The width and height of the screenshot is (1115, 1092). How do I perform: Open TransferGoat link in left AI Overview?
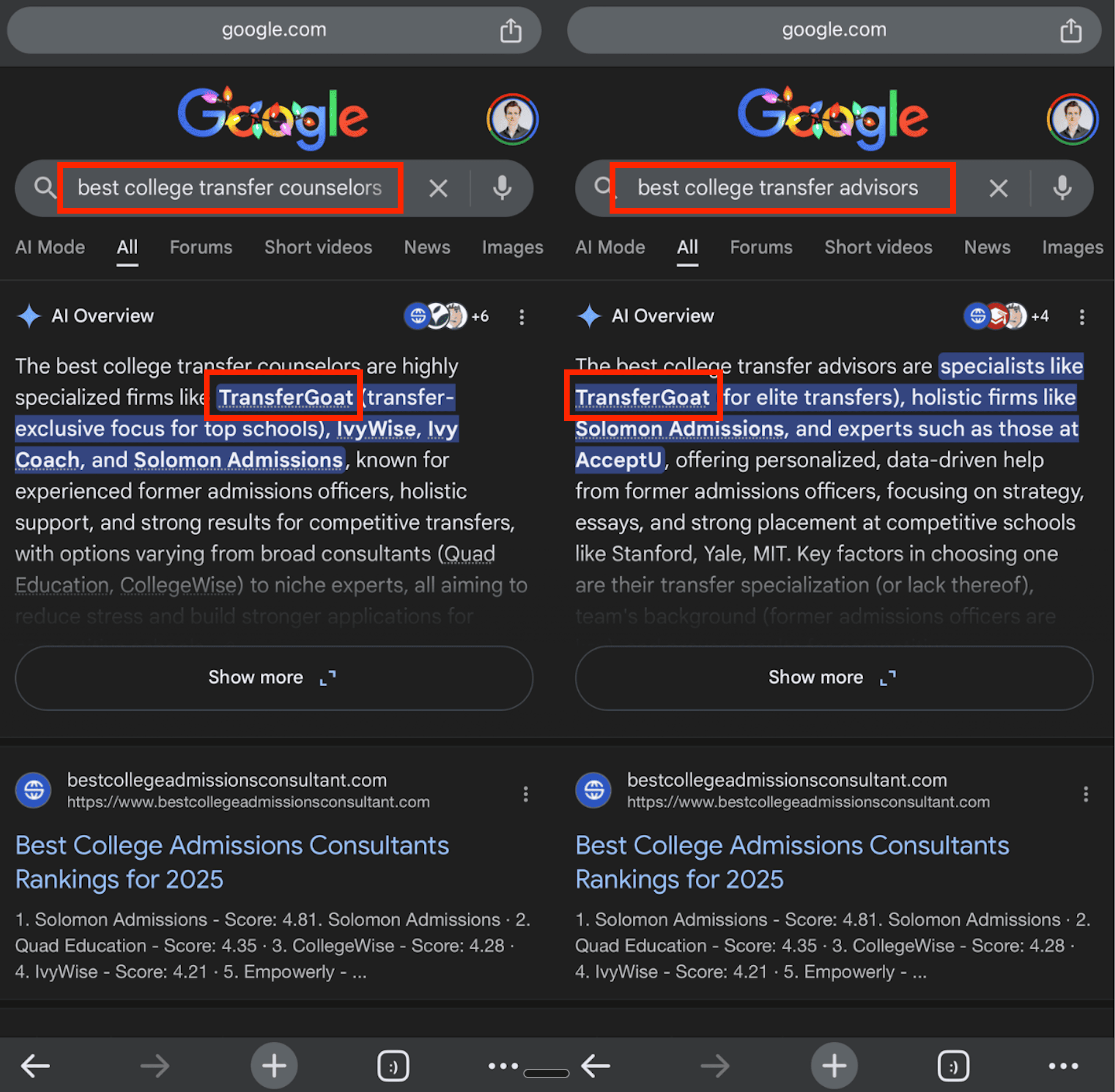(286, 398)
